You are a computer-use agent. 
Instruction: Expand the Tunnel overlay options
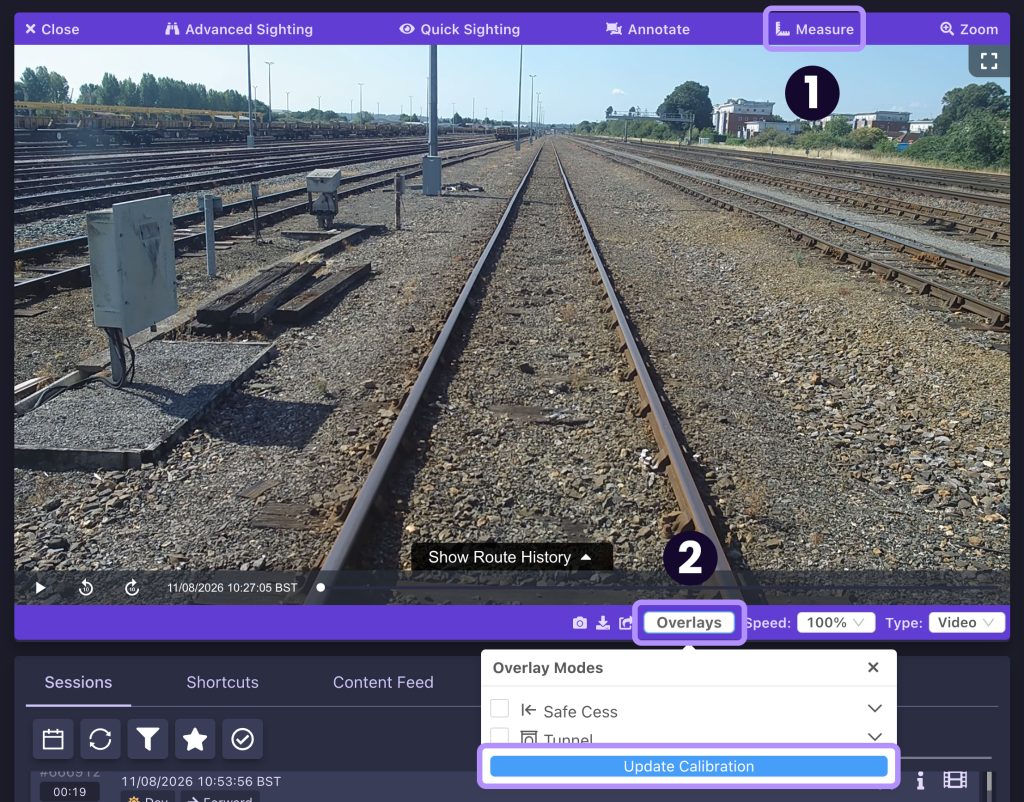(874, 737)
